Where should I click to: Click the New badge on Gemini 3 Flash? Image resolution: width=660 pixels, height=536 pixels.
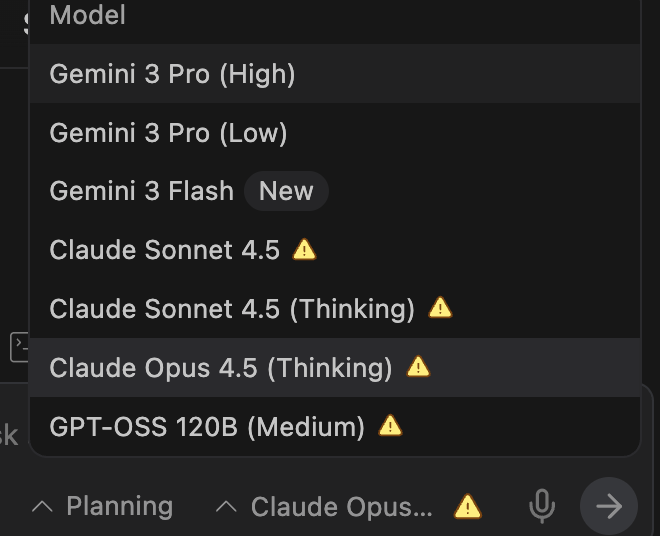(x=286, y=191)
